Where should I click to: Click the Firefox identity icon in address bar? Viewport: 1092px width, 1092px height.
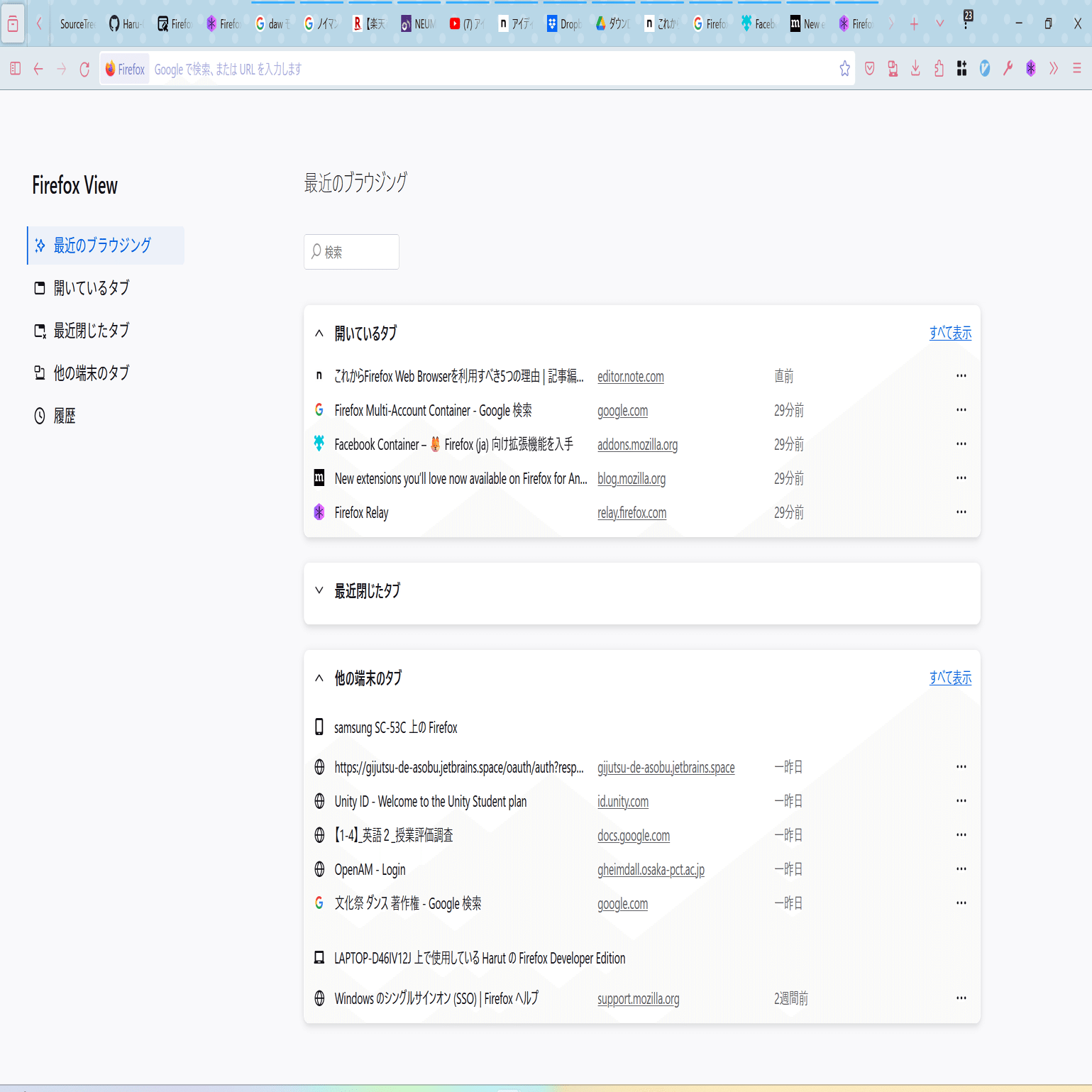point(125,69)
